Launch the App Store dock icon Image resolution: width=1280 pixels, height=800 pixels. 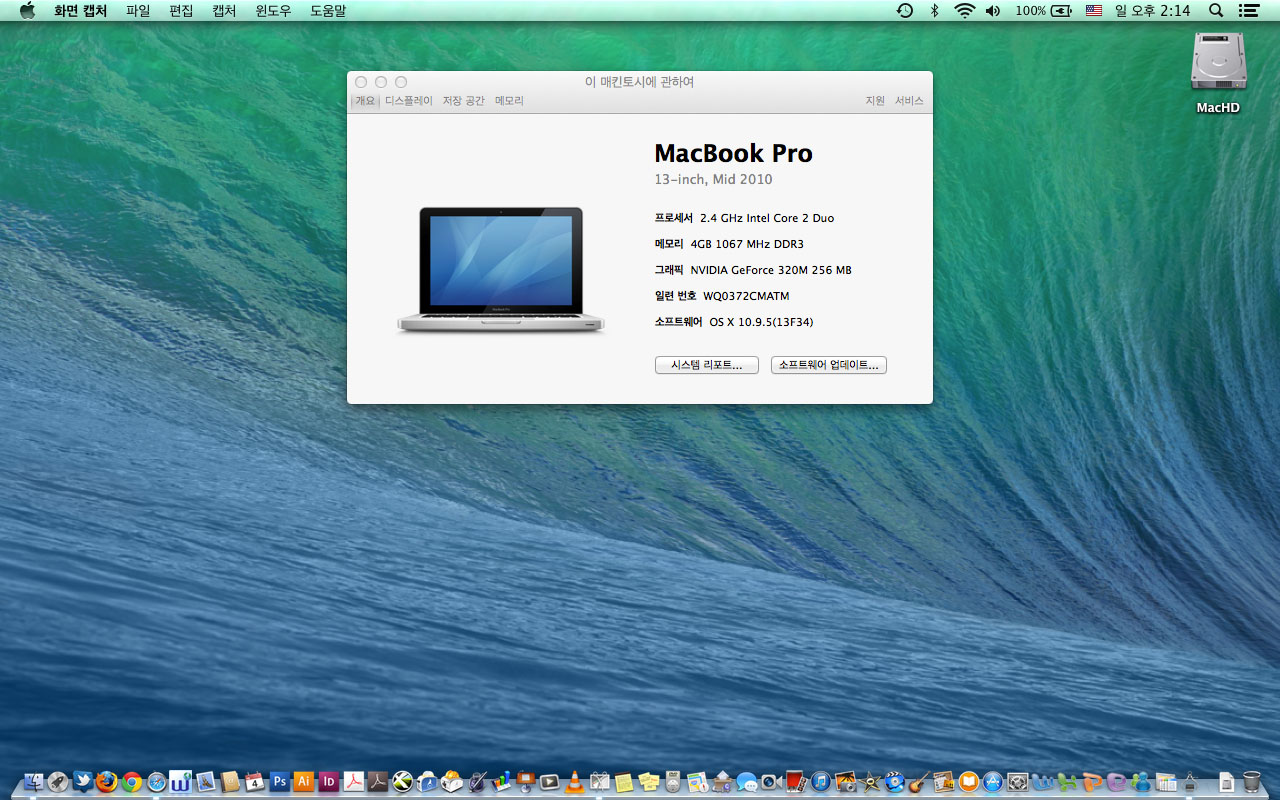(993, 782)
